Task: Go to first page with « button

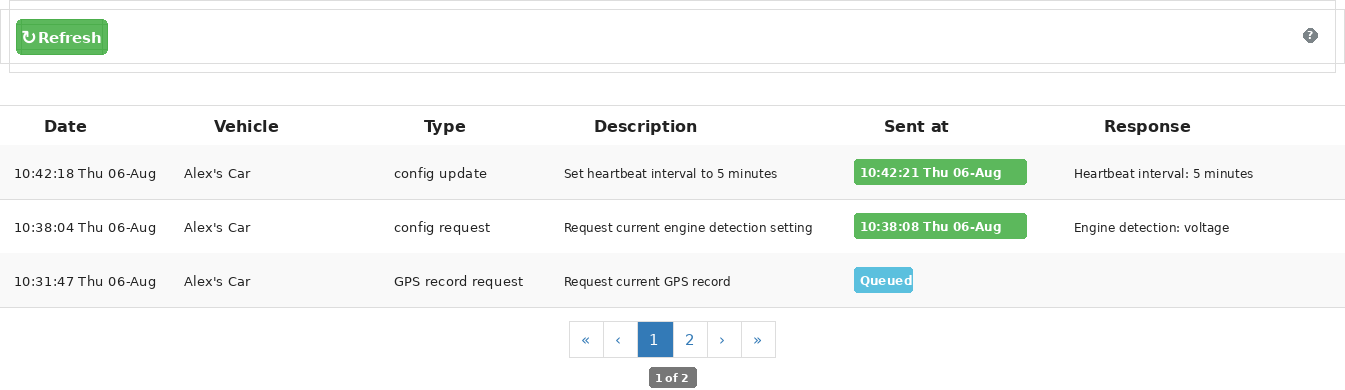Action: [x=586, y=339]
